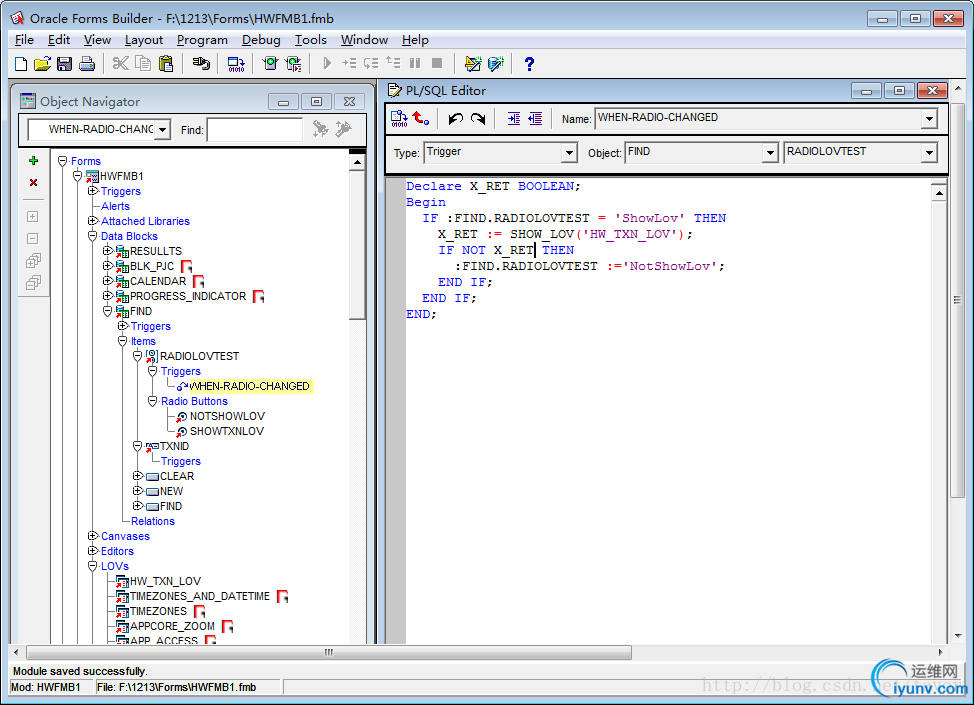Select the SHOWTXNLOV radio button node
Screen dimensions: 974x705
click(x=227, y=431)
